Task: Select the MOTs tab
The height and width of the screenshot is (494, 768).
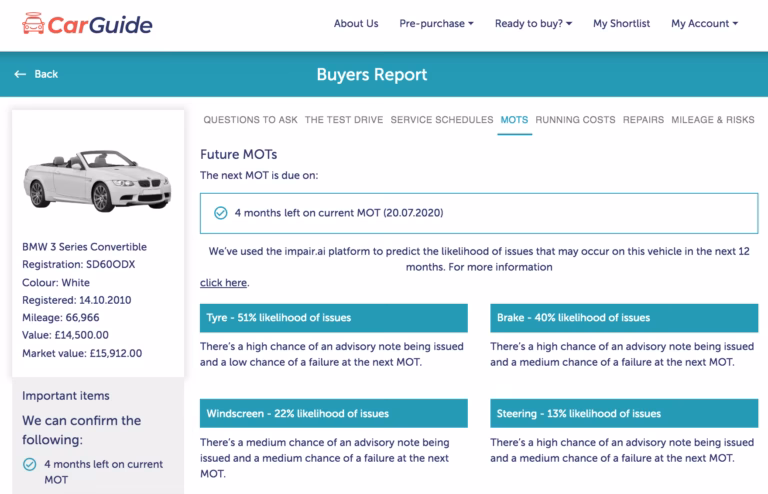Action: coord(514,120)
